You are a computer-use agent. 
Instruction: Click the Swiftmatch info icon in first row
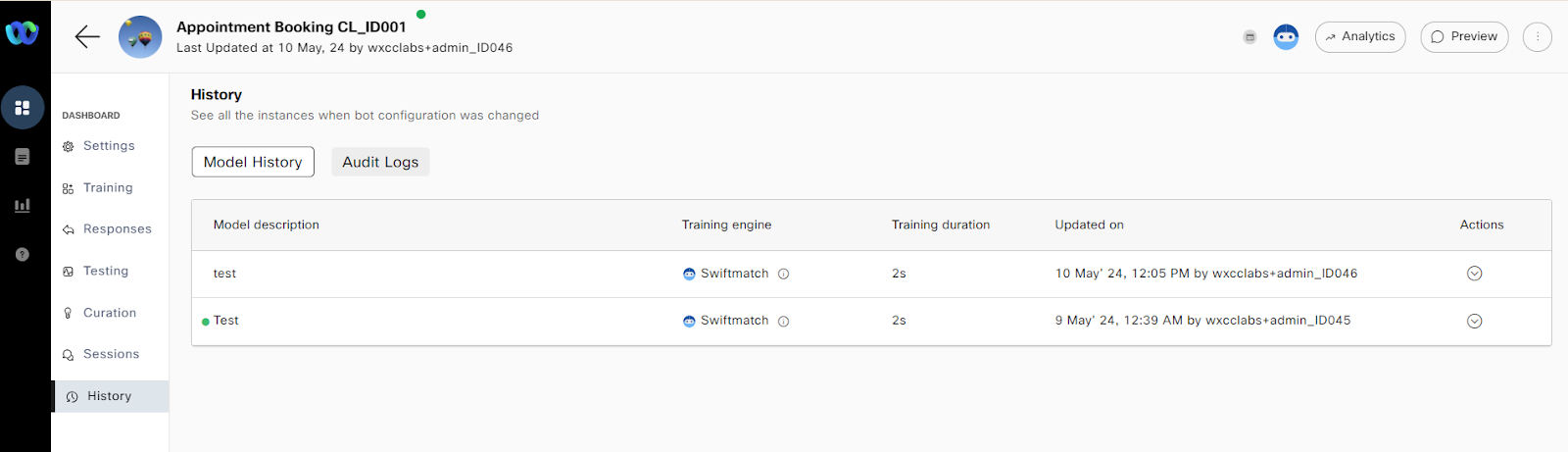point(784,275)
